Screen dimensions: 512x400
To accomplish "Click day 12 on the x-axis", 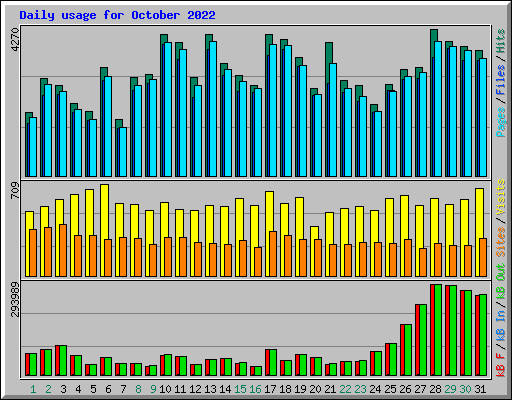I will coord(195,389).
